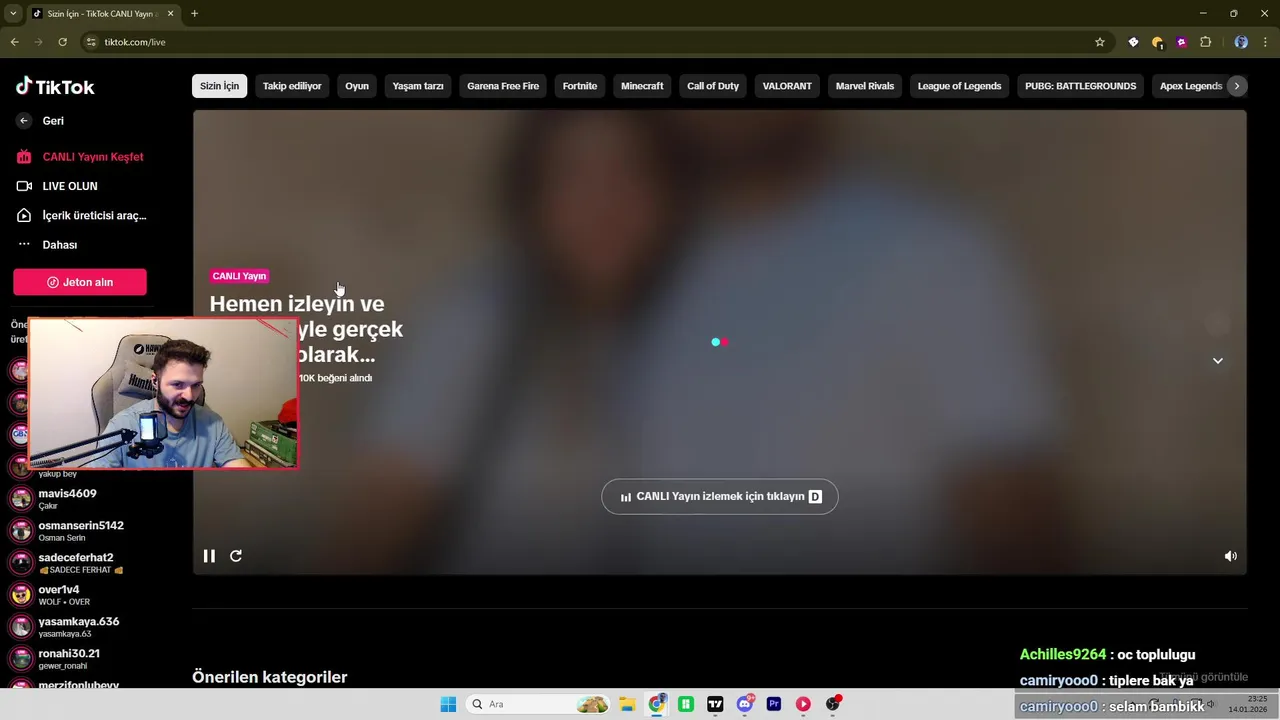The height and width of the screenshot is (720, 1280).
Task: Select the Apex Legends tab
Action: point(1189,86)
